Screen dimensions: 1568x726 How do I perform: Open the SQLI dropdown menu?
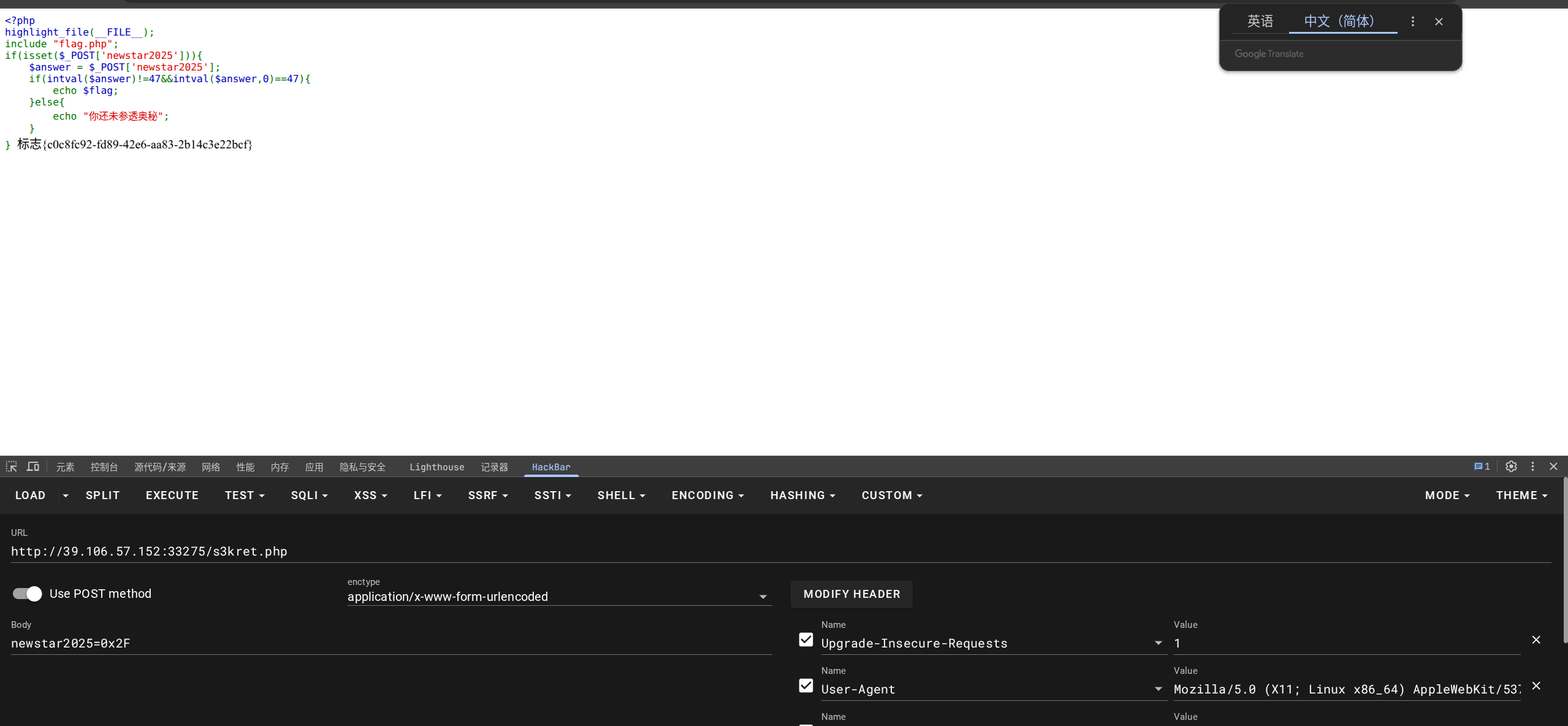(309, 495)
